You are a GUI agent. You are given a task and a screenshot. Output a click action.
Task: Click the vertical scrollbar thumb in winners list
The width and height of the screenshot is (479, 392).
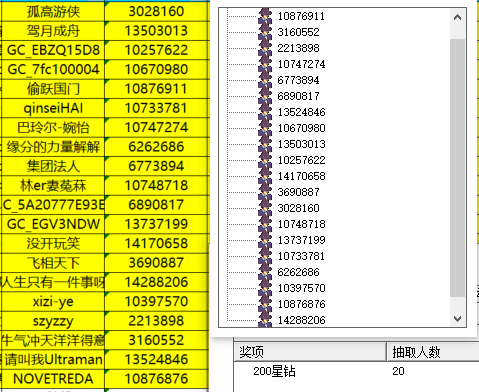(x=457, y=168)
